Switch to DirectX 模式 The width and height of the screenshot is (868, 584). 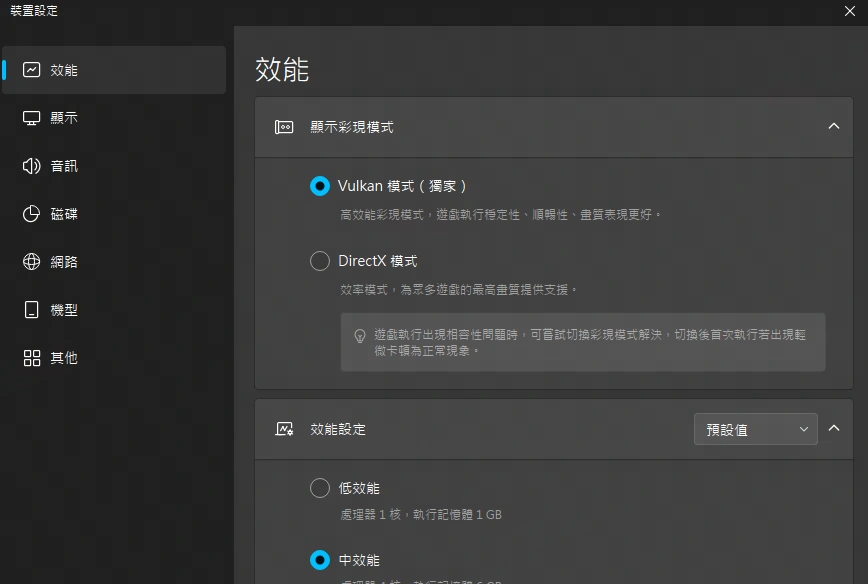(x=320, y=260)
